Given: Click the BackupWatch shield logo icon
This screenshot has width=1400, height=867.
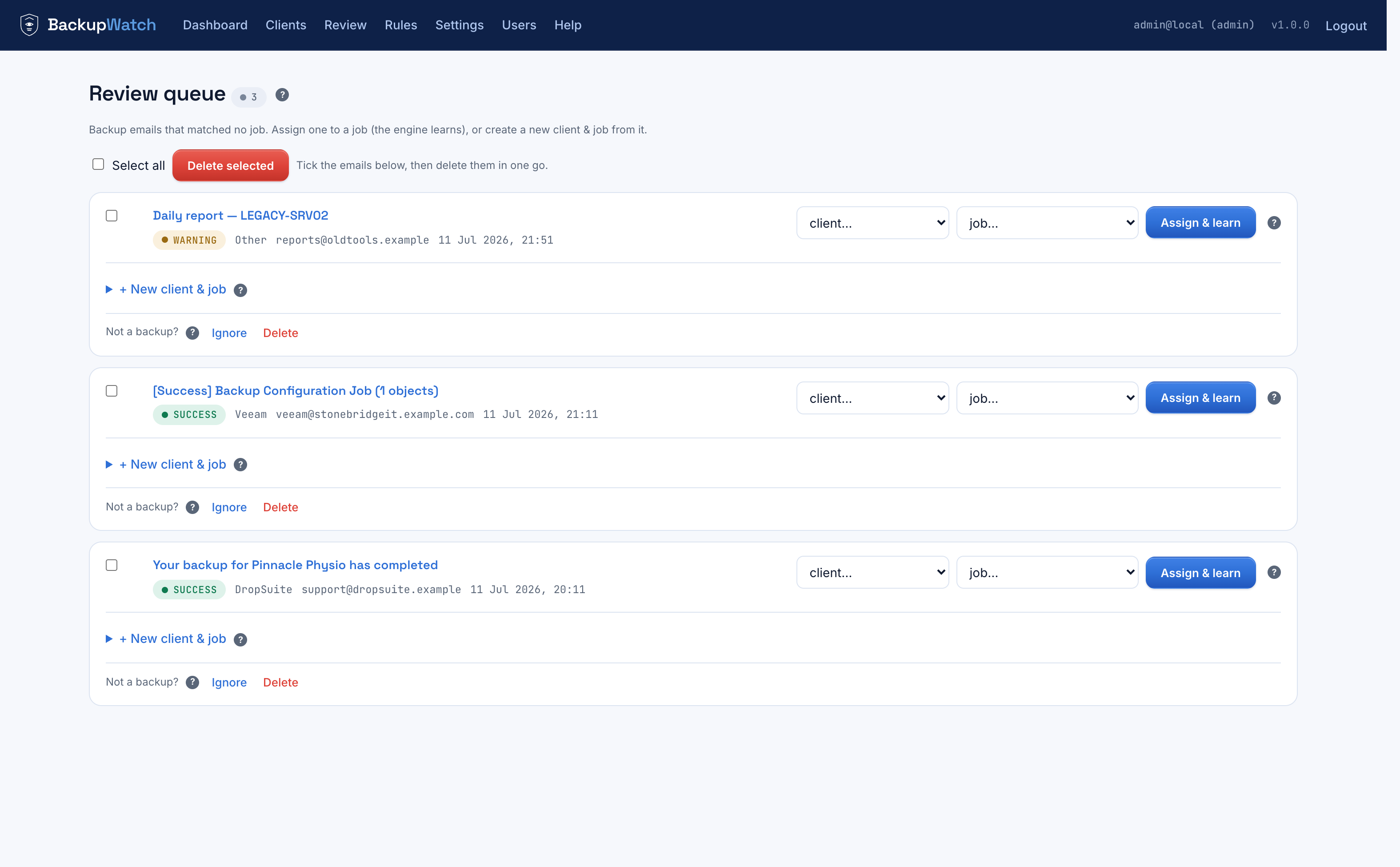Looking at the screenshot, I should click(x=29, y=24).
